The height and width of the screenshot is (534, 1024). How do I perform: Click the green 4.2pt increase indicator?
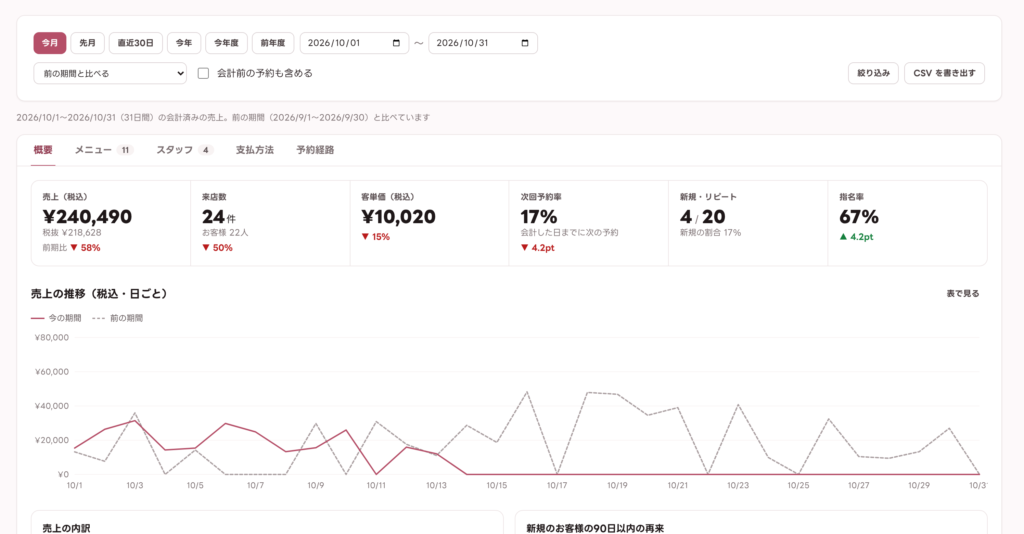856,237
